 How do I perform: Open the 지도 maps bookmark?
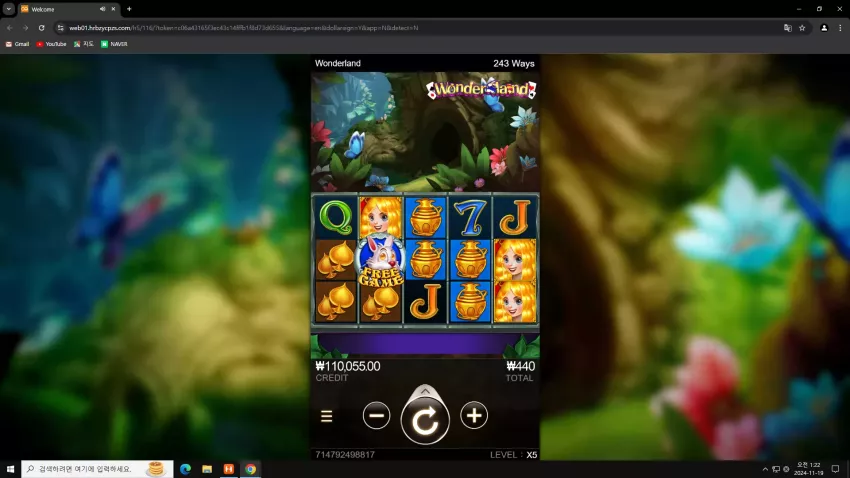(x=84, y=44)
